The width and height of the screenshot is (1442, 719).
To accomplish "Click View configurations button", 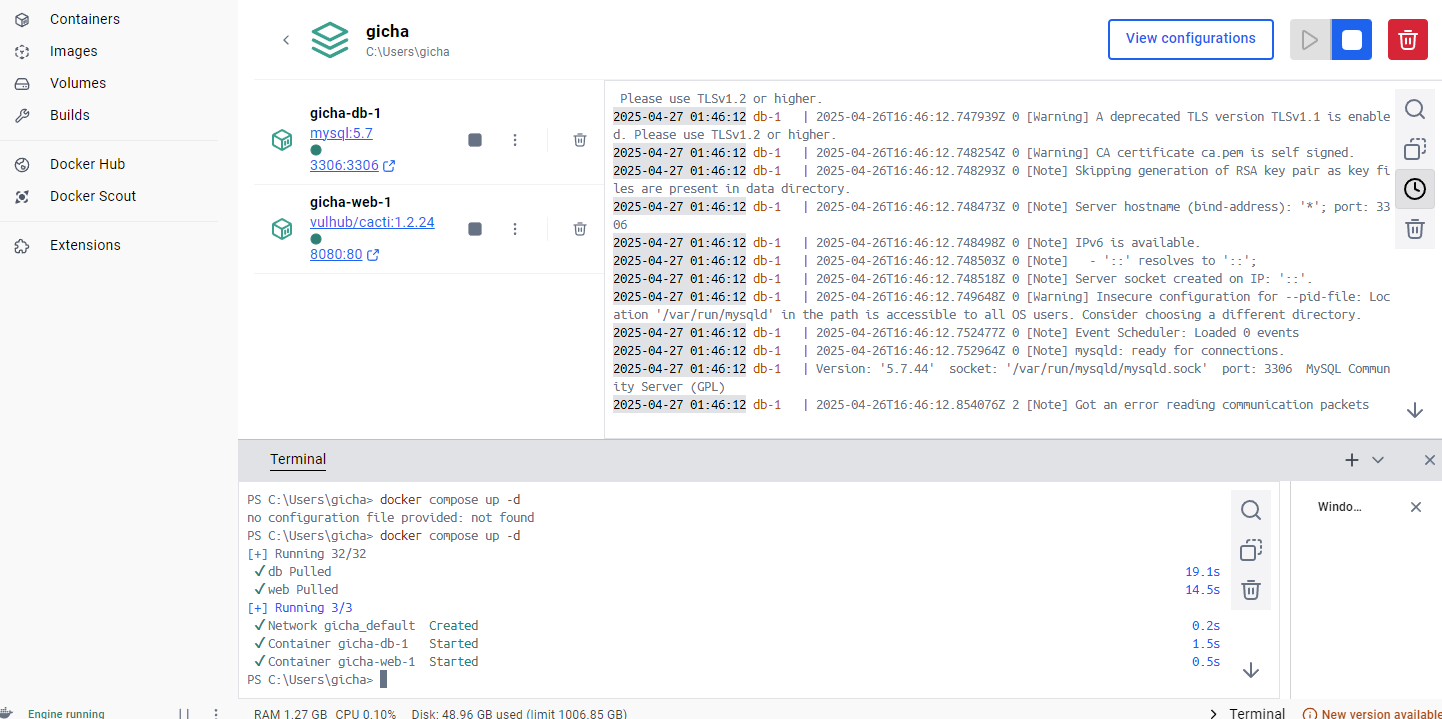I will point(1190,39).
